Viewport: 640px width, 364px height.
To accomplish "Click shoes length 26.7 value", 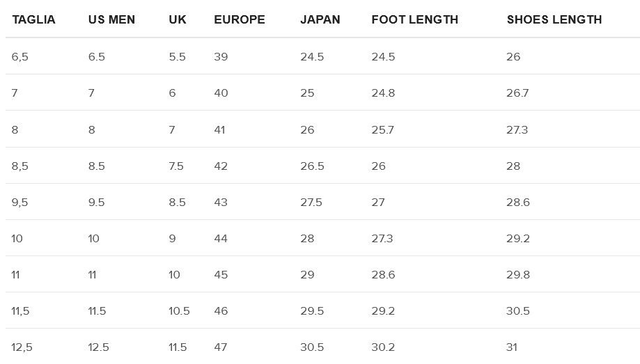I will [x=518, y=93].
